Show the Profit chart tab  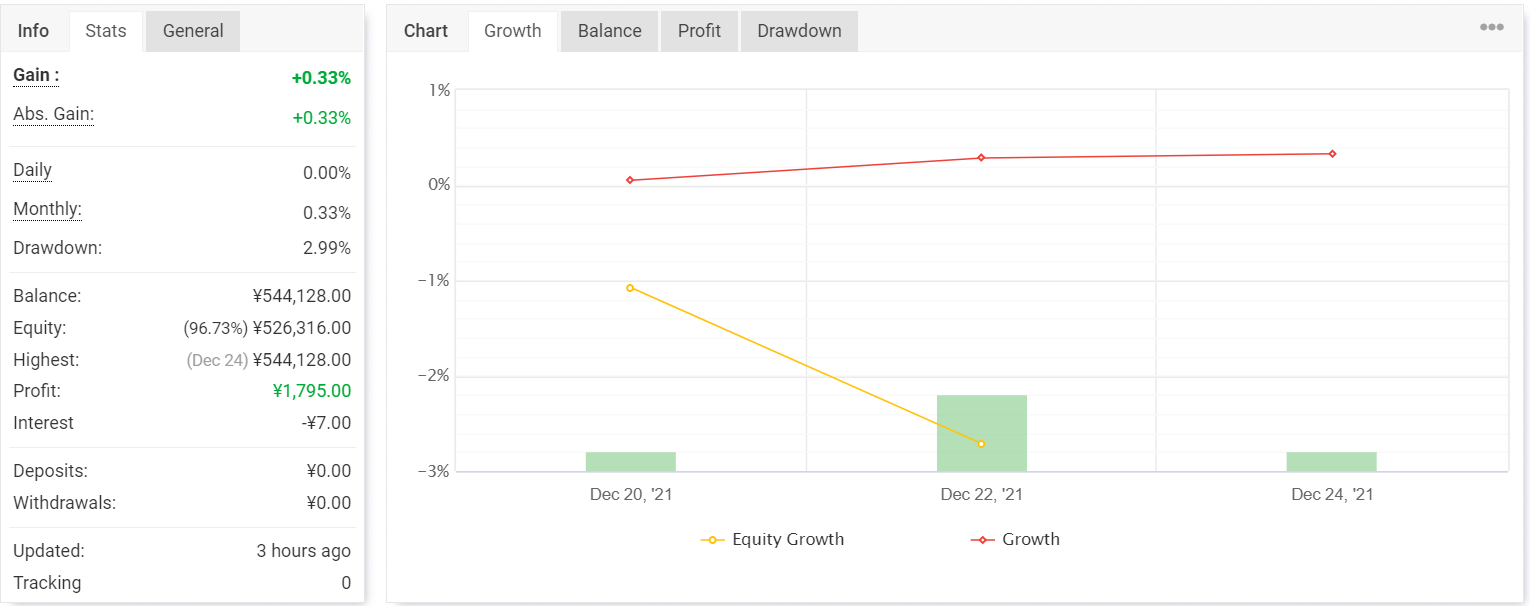click(699, 31)
